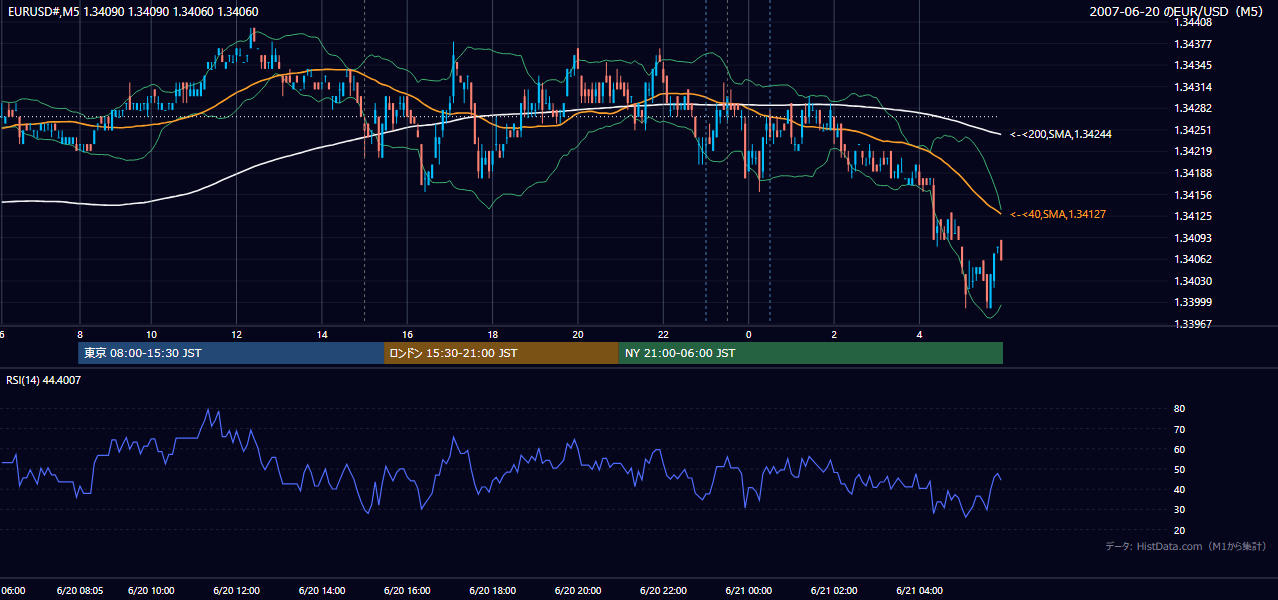Click the 6/21 02:00 time label
The height and width of the screenshot is (600, 1278).
(834, 591)
